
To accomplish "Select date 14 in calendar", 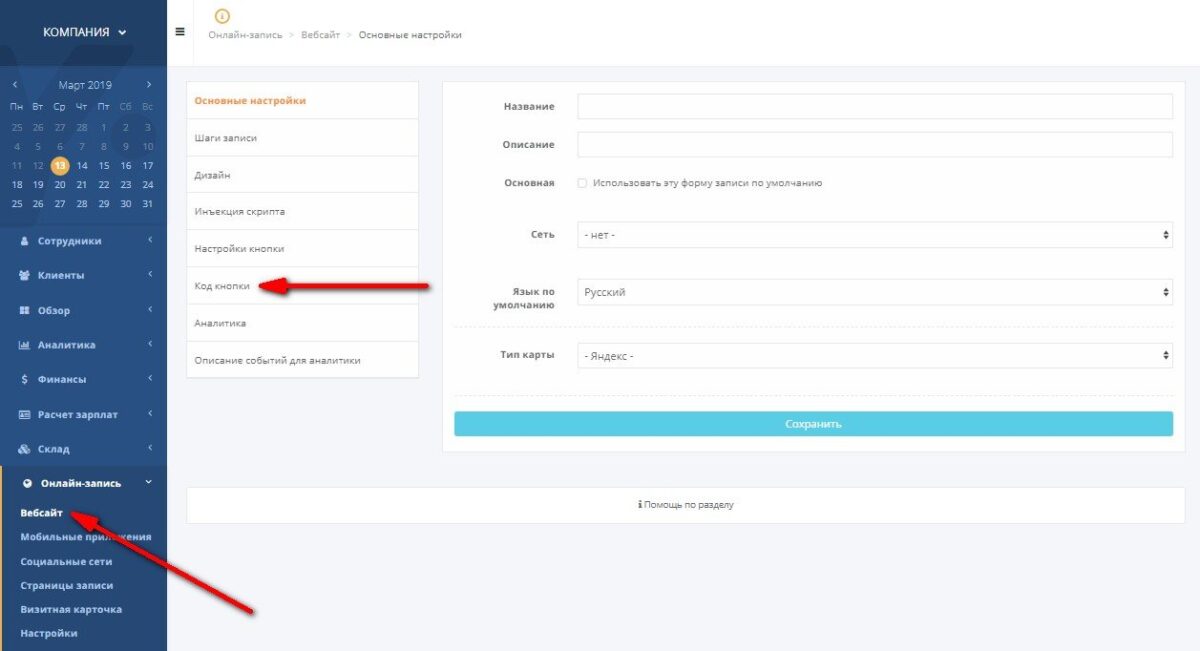I will pos(82,166).
